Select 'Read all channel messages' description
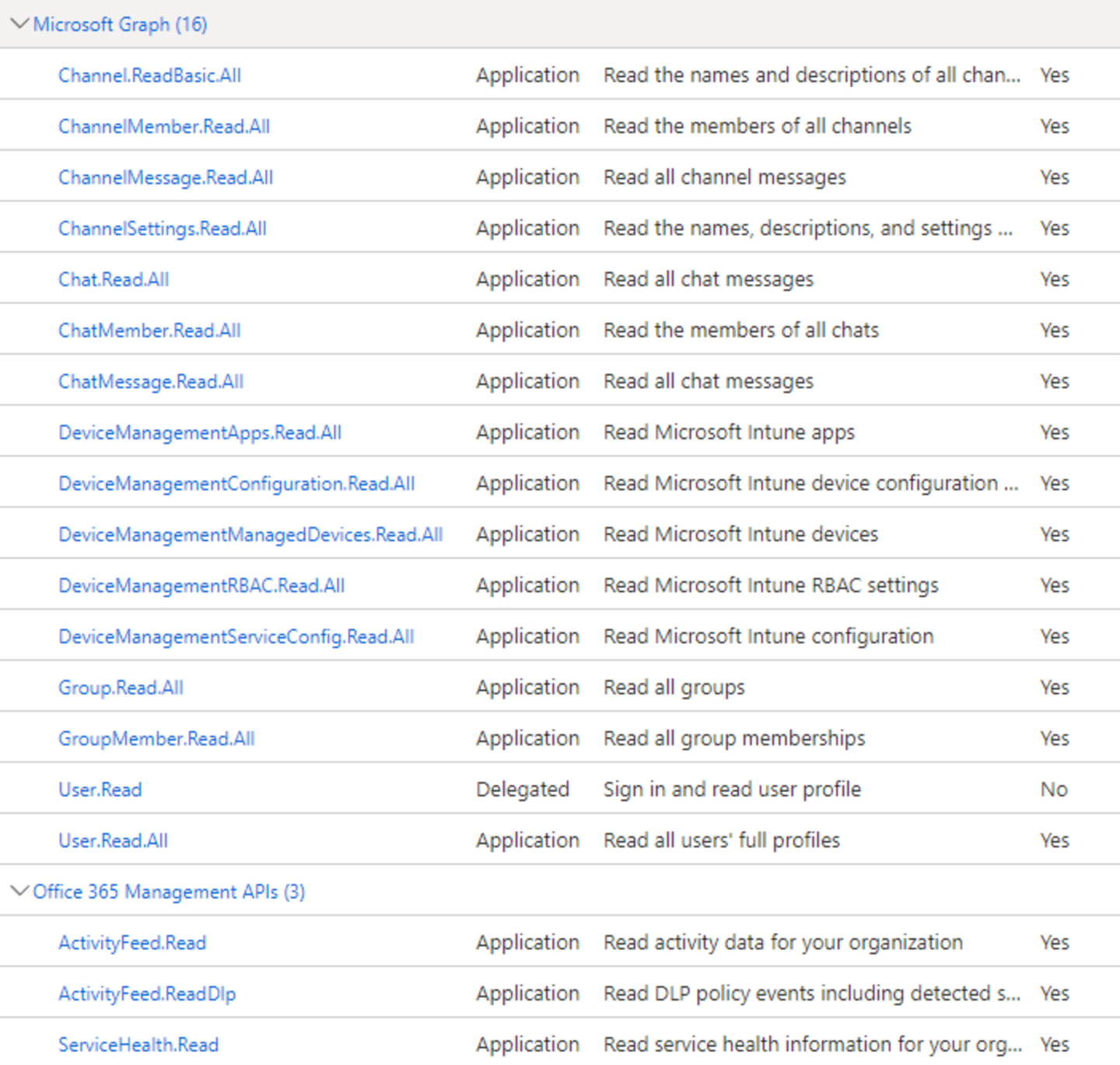The width and height of the screenshot is (1120, 1065). pos(725,177)
